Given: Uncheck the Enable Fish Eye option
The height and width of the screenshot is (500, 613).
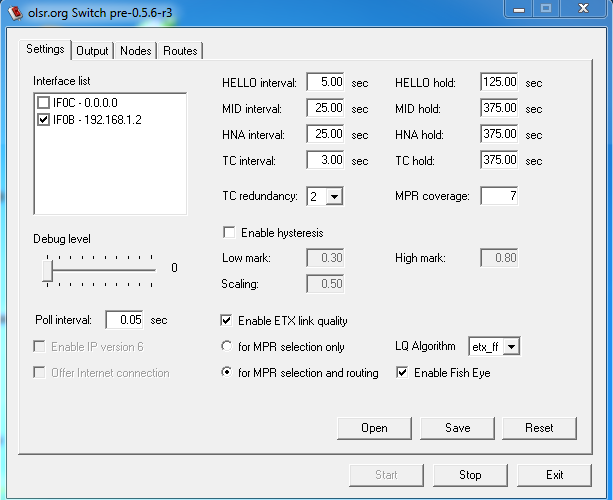Looking at the screenshot, I should pos(403,373).
